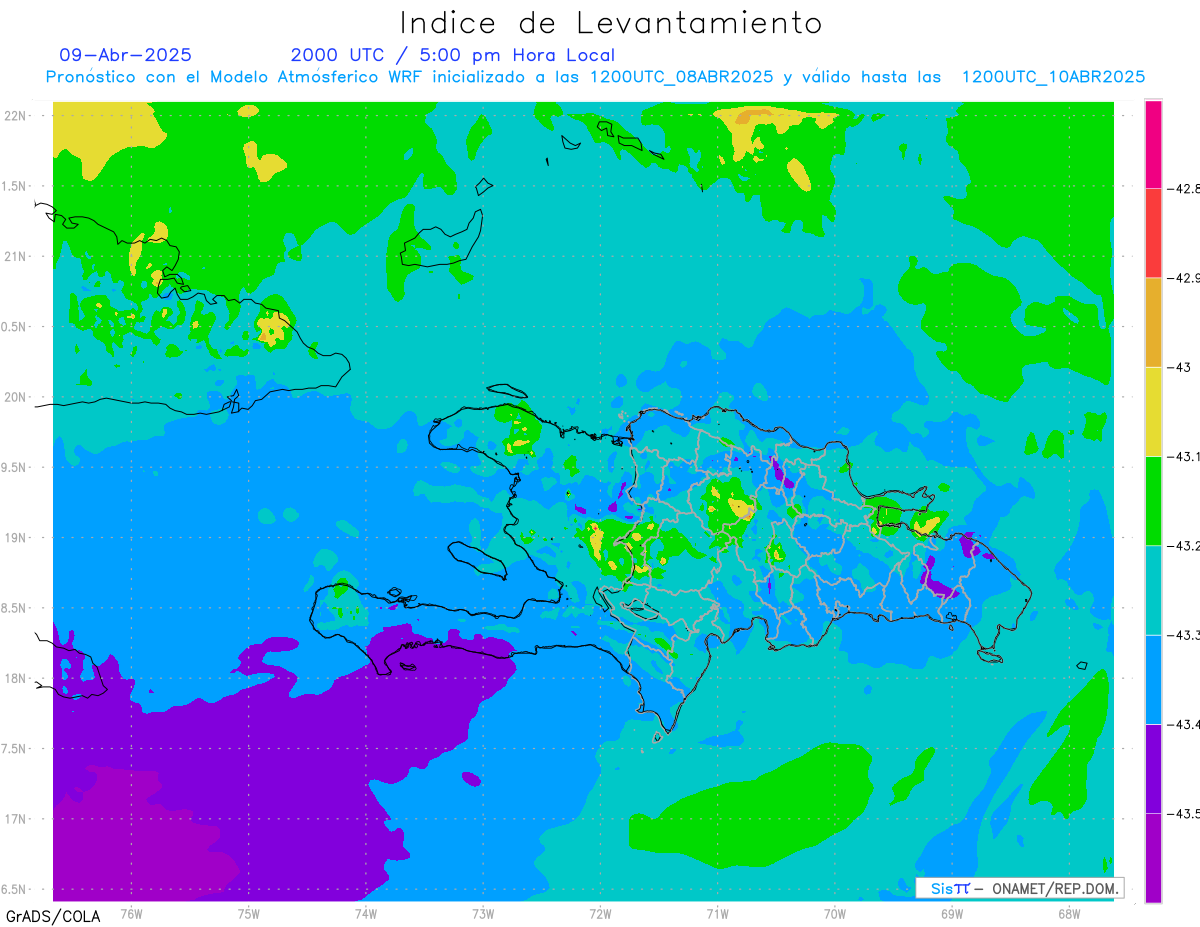1200x927 pixels.
Task: Select the '17N' latitude label
Action: pyautogui.click(x=16, y=819)
